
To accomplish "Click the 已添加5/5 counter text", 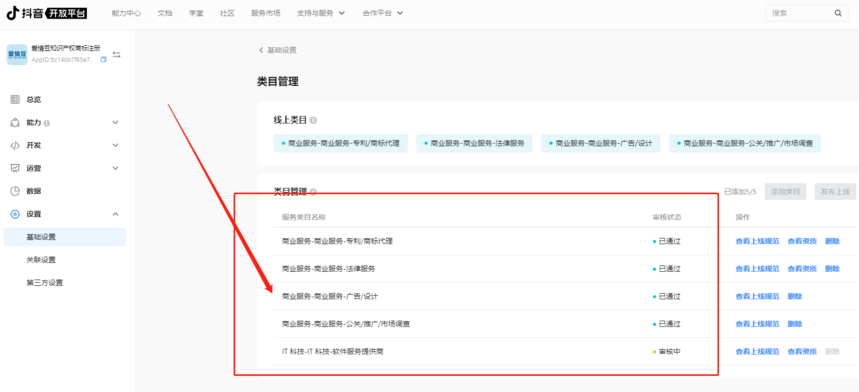I will 740,192.
